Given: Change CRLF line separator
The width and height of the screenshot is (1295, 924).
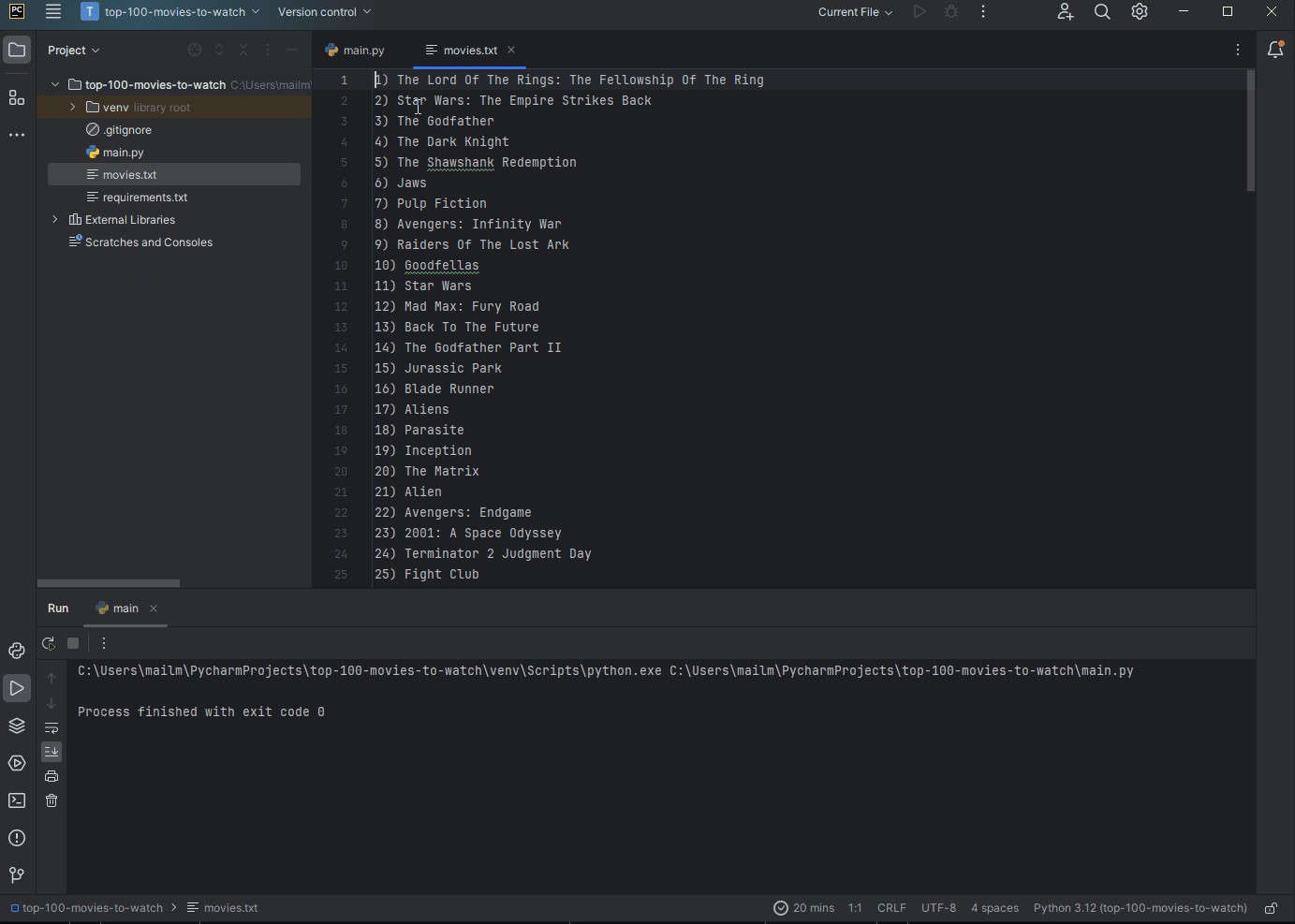Looking at the screenshot, I should [x=891, y=908].
